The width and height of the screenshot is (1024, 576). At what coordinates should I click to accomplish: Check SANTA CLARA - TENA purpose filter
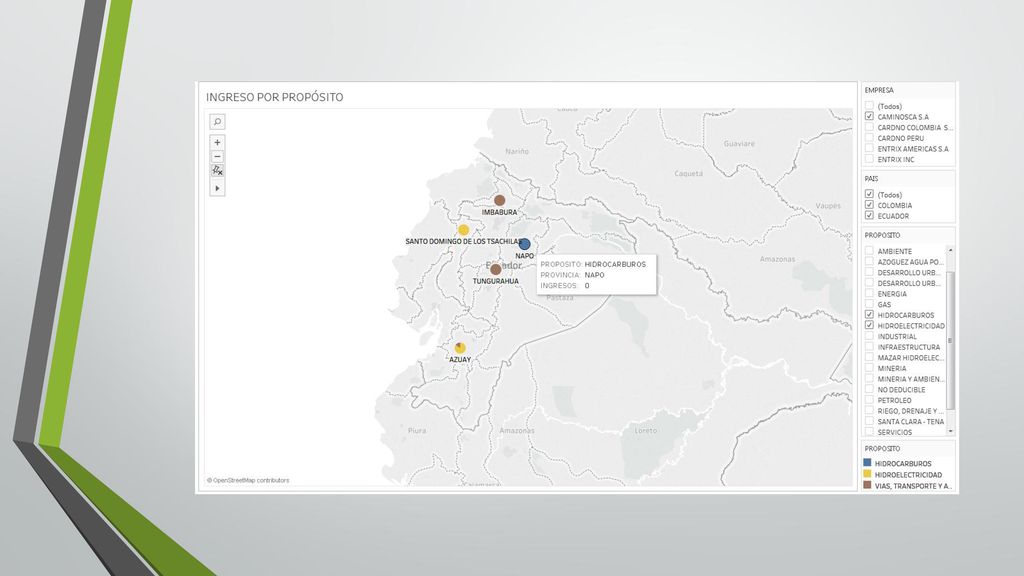tap(869, 421)
